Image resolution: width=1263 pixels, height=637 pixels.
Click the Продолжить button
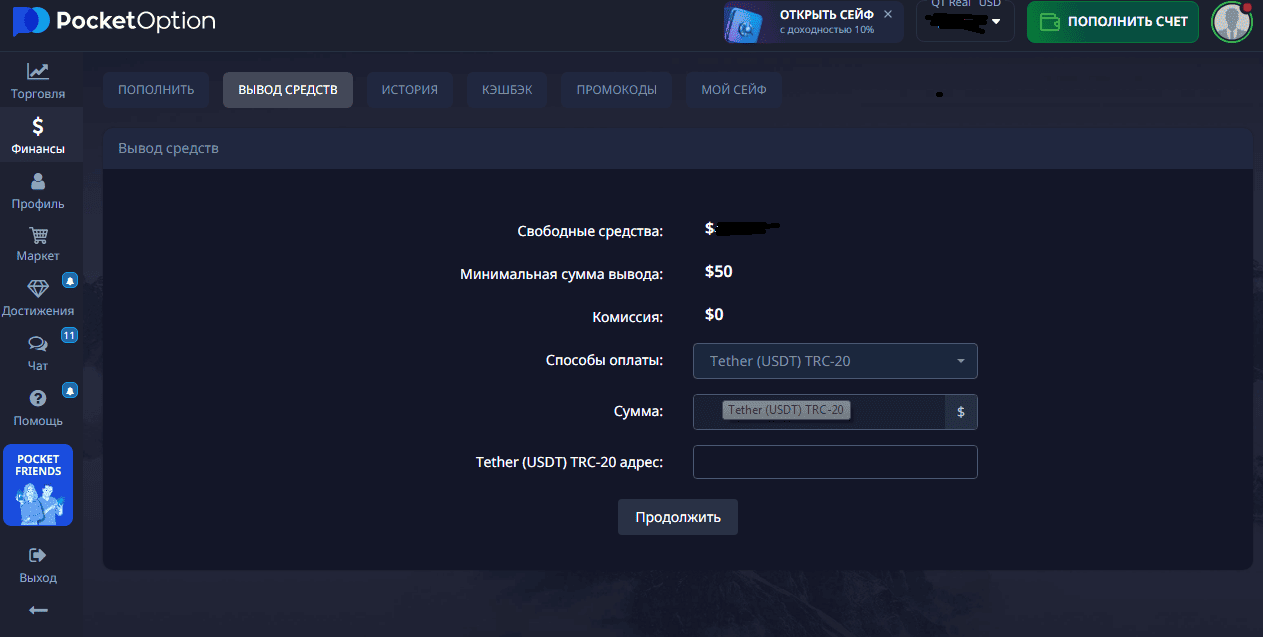click(x=678, y=517)
